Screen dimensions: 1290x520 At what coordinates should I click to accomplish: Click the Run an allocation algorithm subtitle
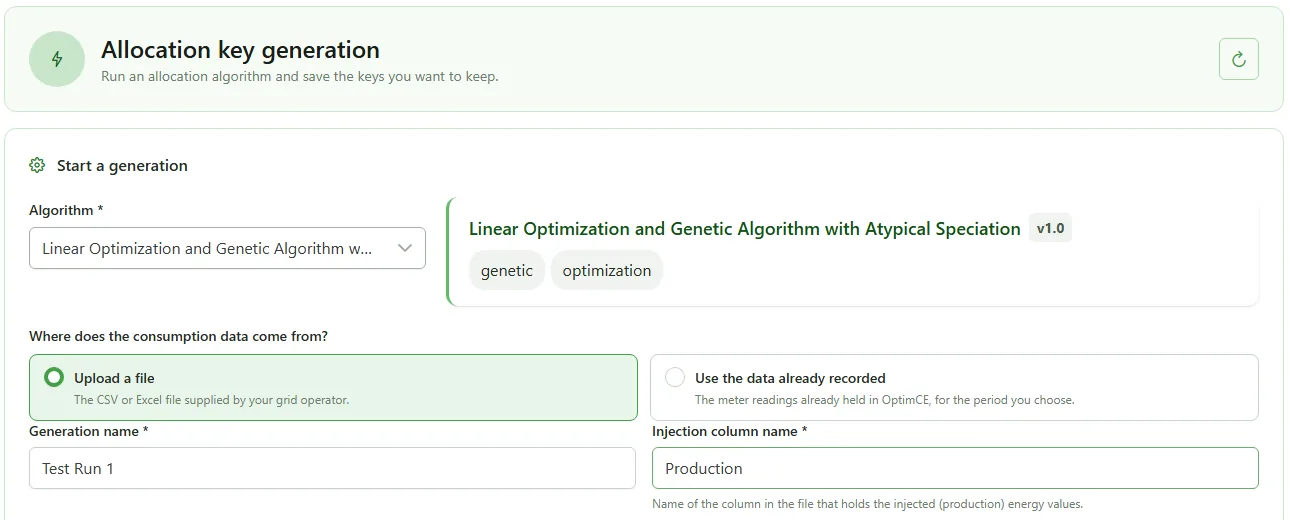(x=300, y=76)
